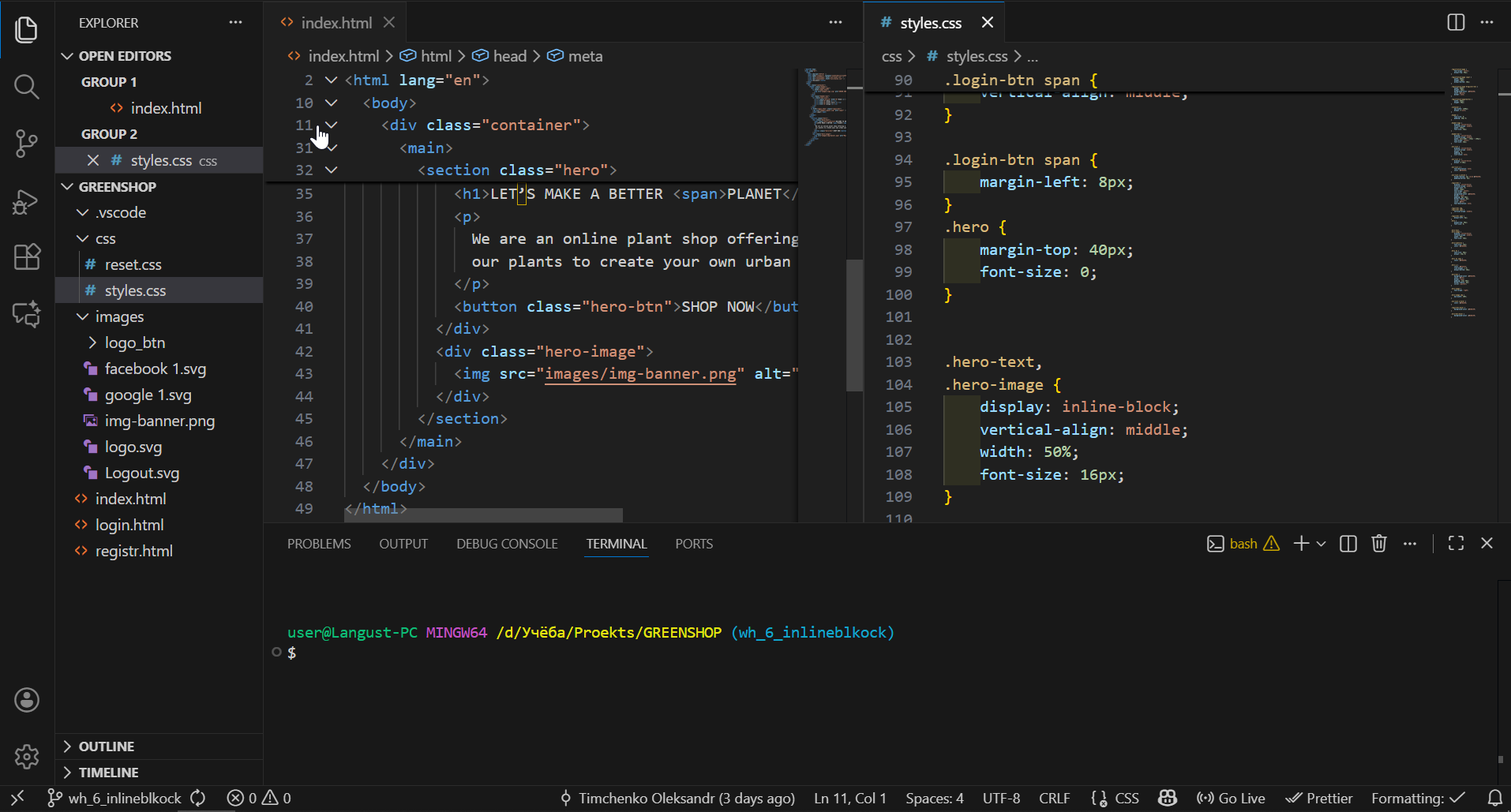Screen dimensions: 1511x812
Task: Expand the logo_btn folder
Action: (x=134, y=342)
